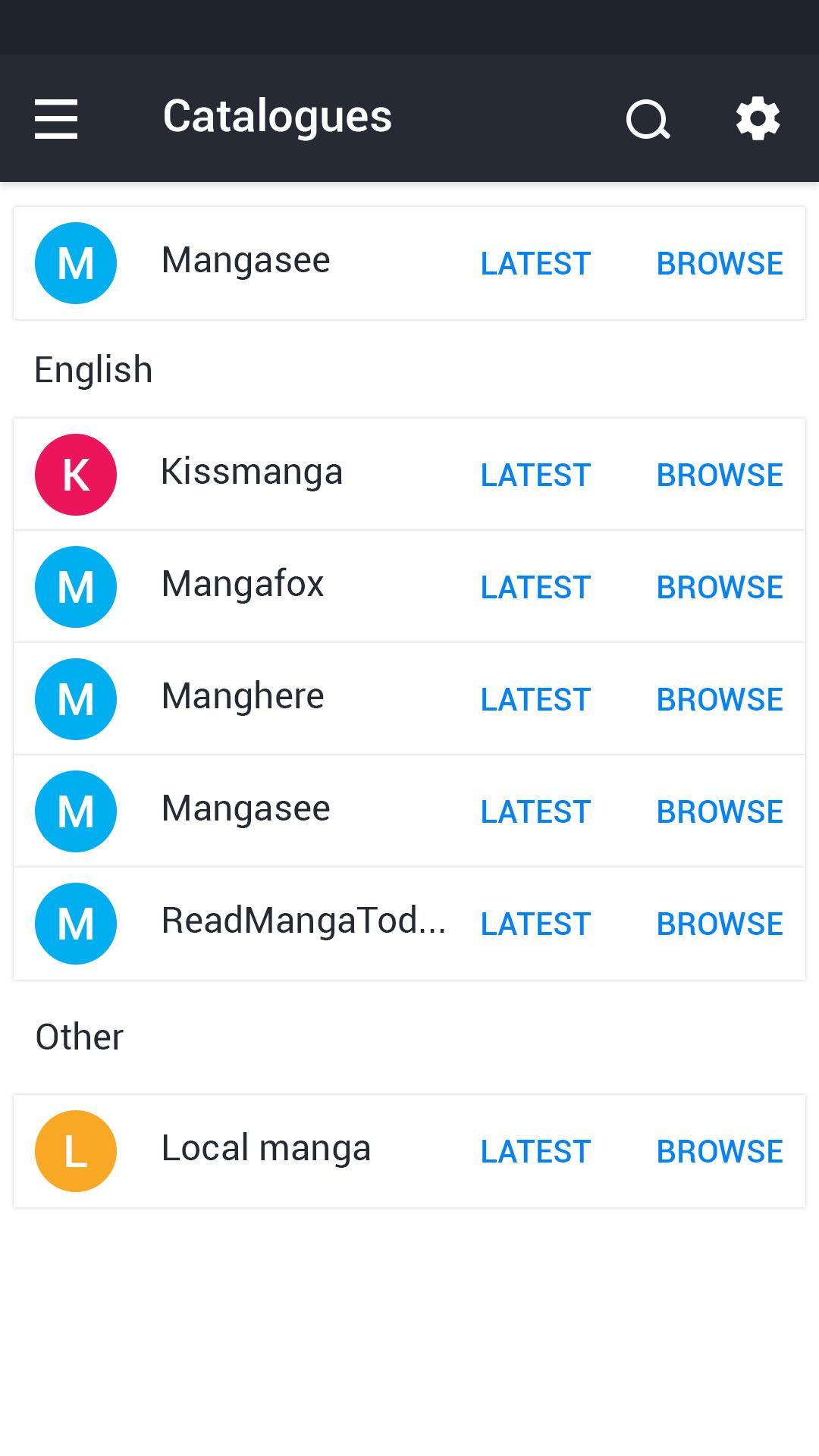
Task: Tap the blue M avatar beside Mangafox
Action: click(76, 587)
